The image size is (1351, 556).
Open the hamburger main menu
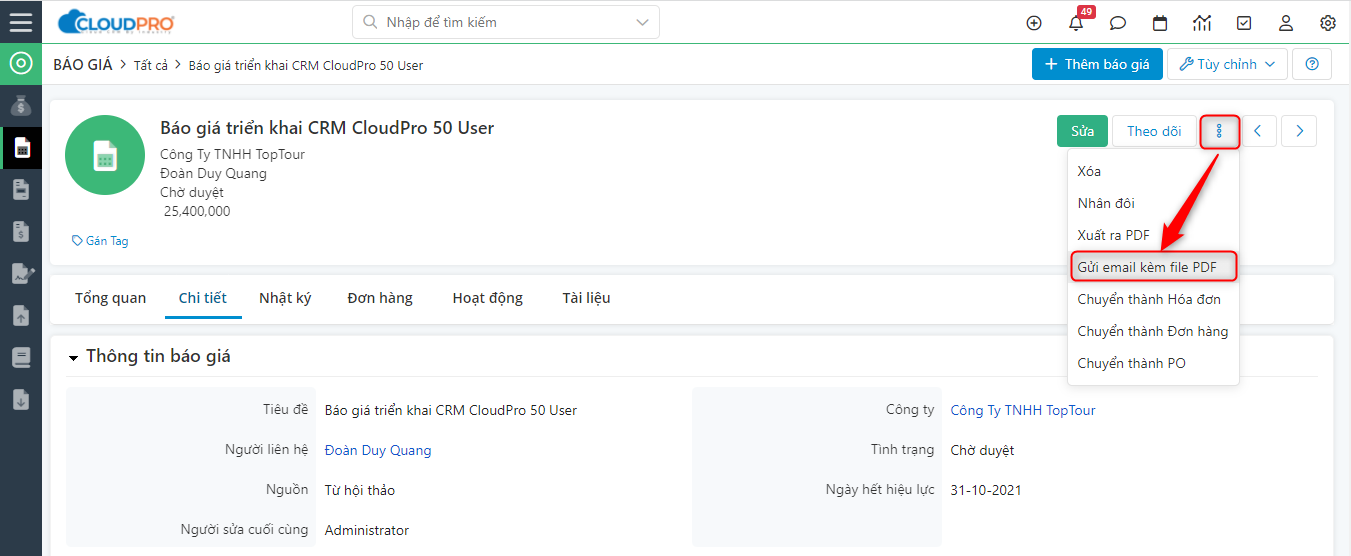click(x=20, y=21)
